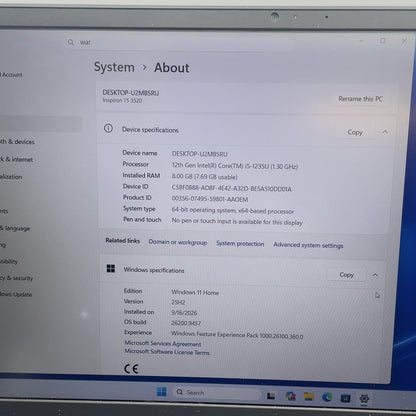
Task: Click the Settings gear taskbar icon
Action: [364, 399]
